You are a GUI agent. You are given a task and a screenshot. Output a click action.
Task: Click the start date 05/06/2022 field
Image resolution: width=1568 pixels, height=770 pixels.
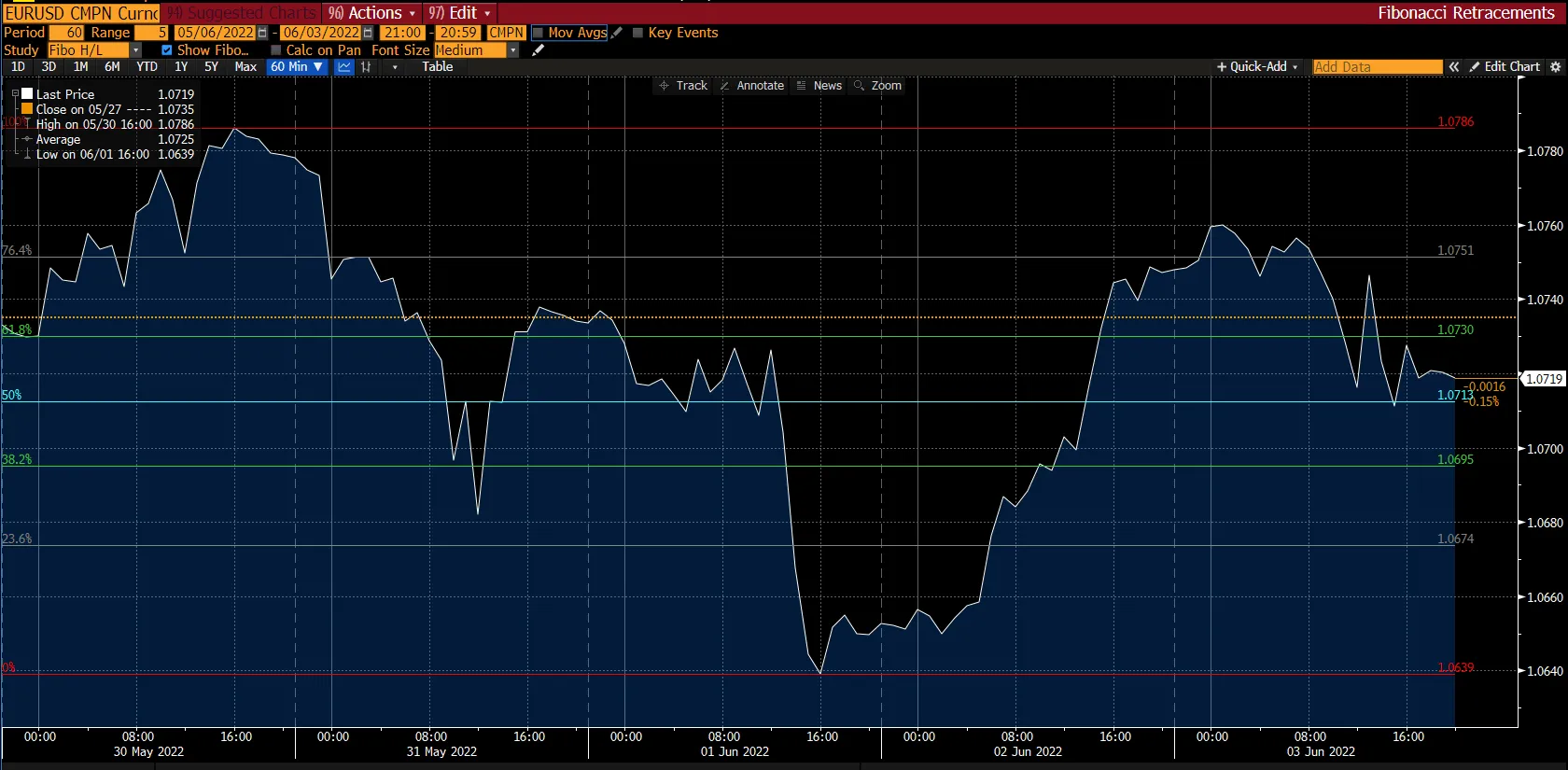click(216, 33)
